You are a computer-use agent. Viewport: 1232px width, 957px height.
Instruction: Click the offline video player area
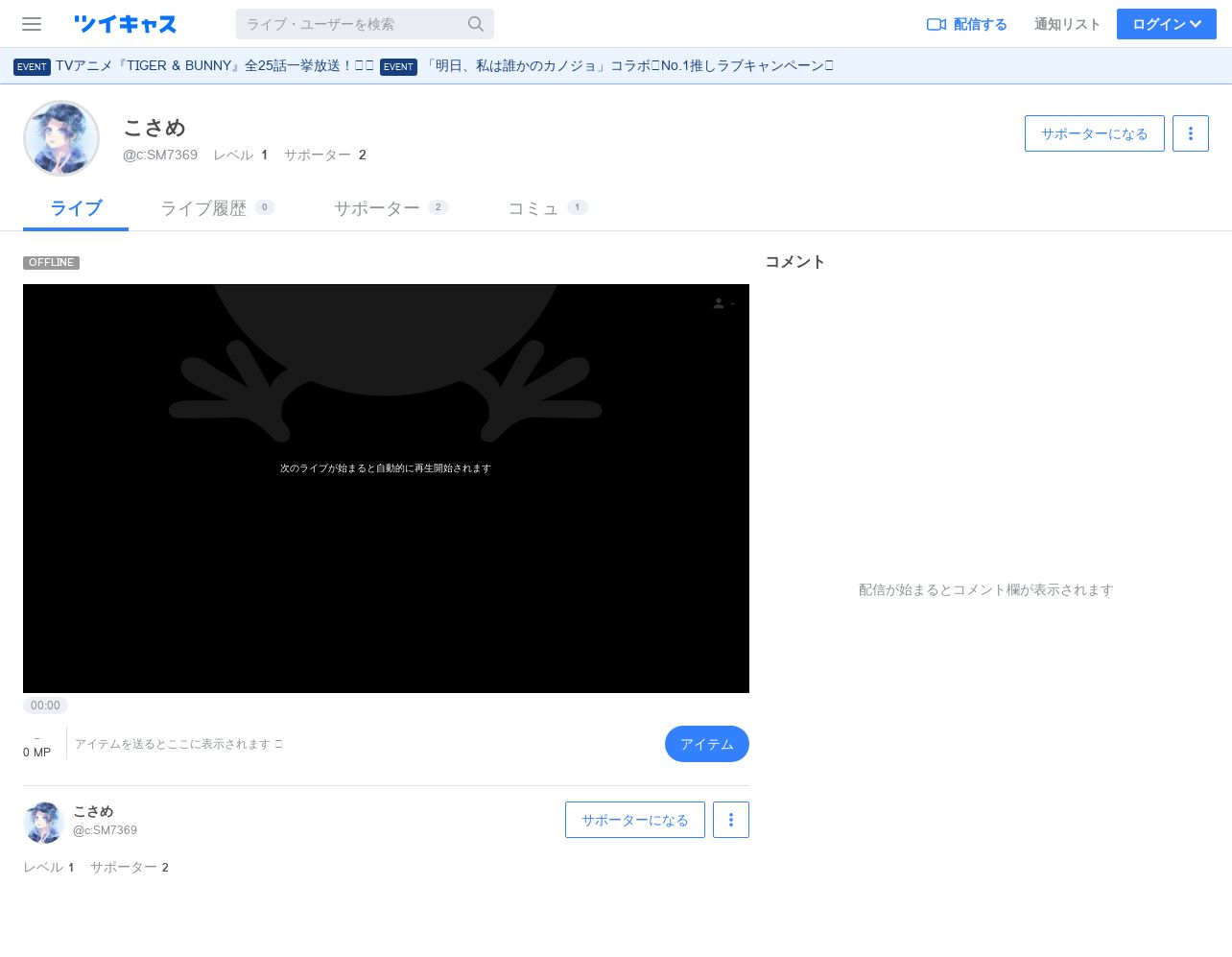tap(386, 489)
